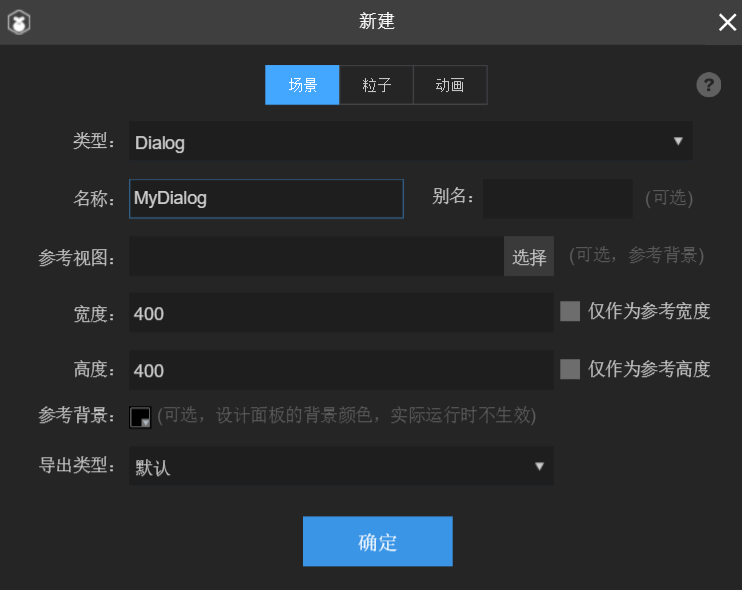Switch to the 场景 tab
The height and width of the screenshot is (590, 742).
[x=302, y=85]
